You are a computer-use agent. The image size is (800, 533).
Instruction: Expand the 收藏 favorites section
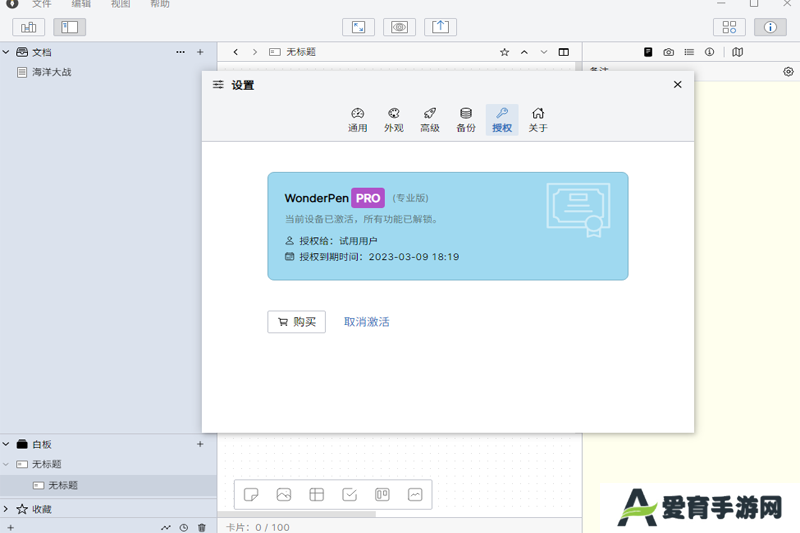coord(6,509)
